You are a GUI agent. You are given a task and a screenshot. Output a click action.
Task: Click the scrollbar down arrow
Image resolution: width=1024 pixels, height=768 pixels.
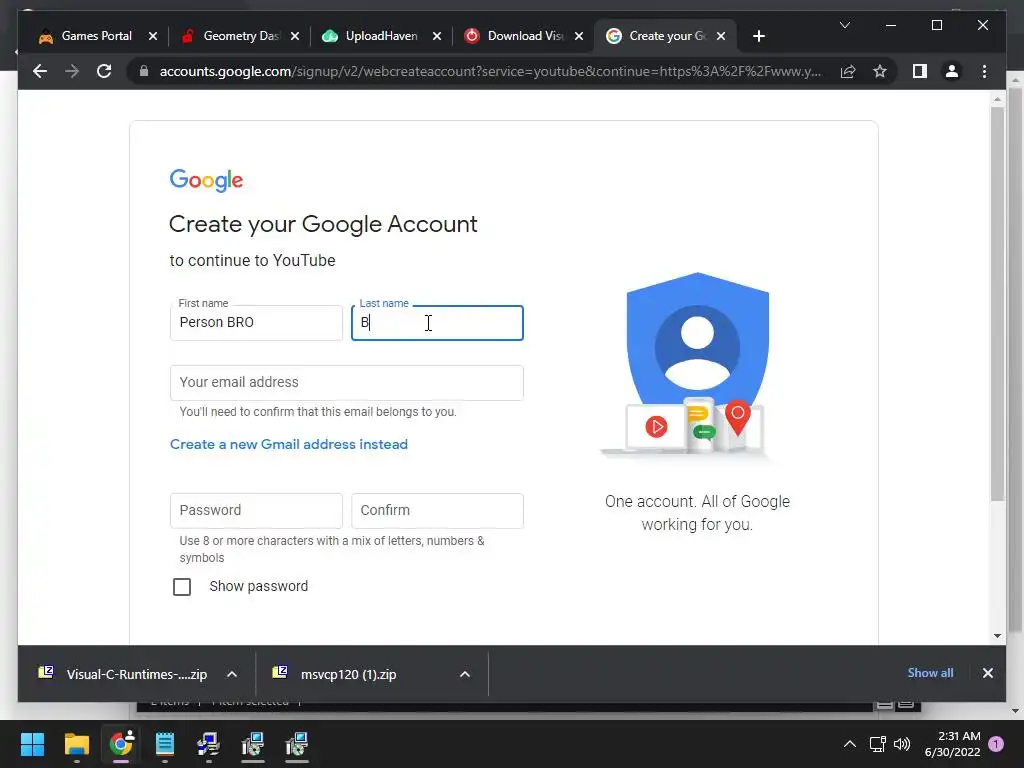(x=997, y=635)
